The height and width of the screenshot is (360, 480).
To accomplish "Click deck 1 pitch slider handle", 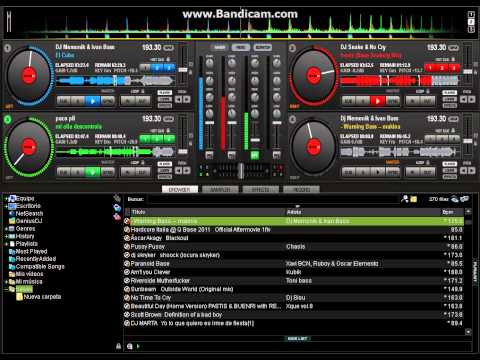I will coord(183,70).
